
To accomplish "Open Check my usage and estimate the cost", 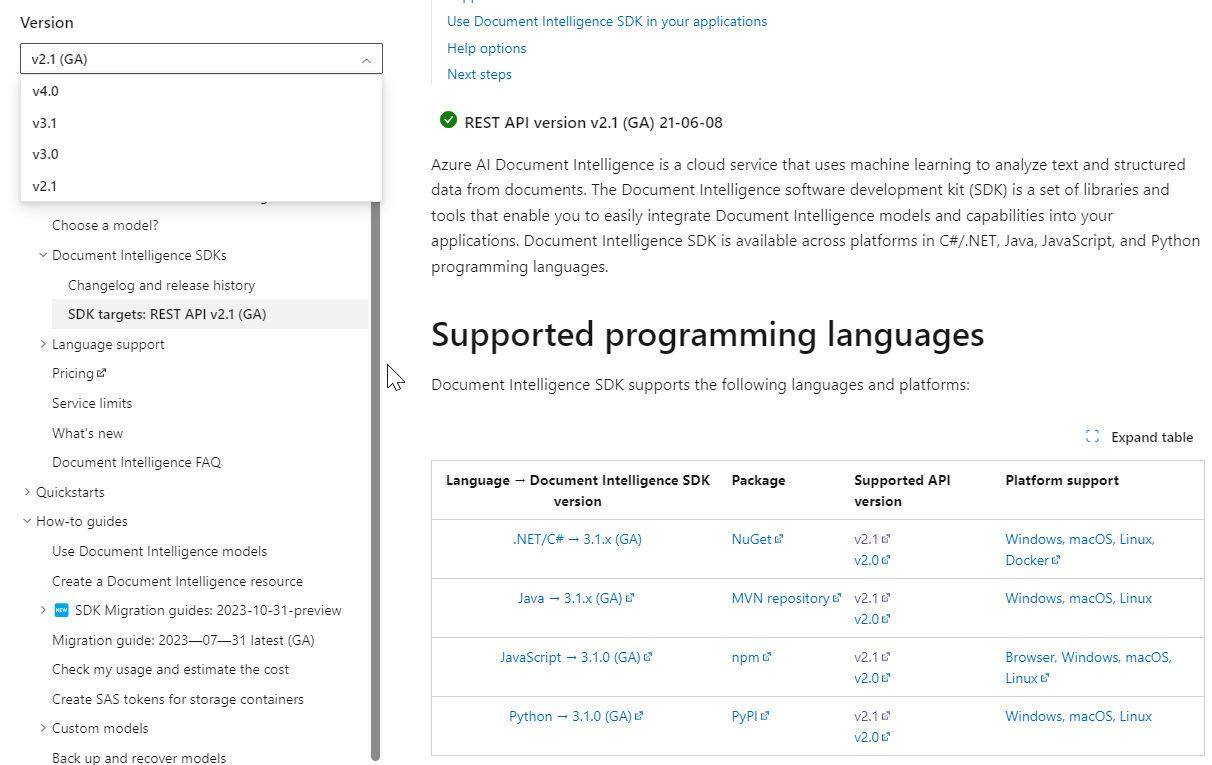I will (x=170, y=669).
